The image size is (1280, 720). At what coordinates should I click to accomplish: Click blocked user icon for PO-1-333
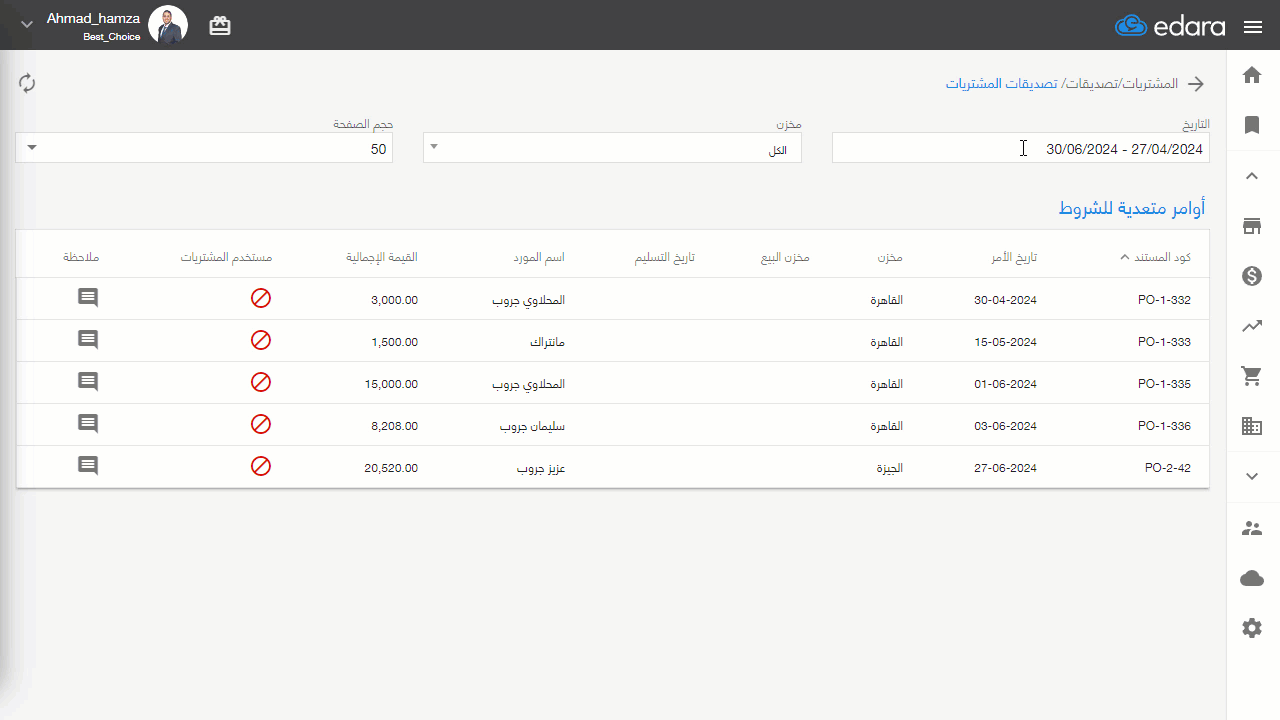[x=261, y=340]
